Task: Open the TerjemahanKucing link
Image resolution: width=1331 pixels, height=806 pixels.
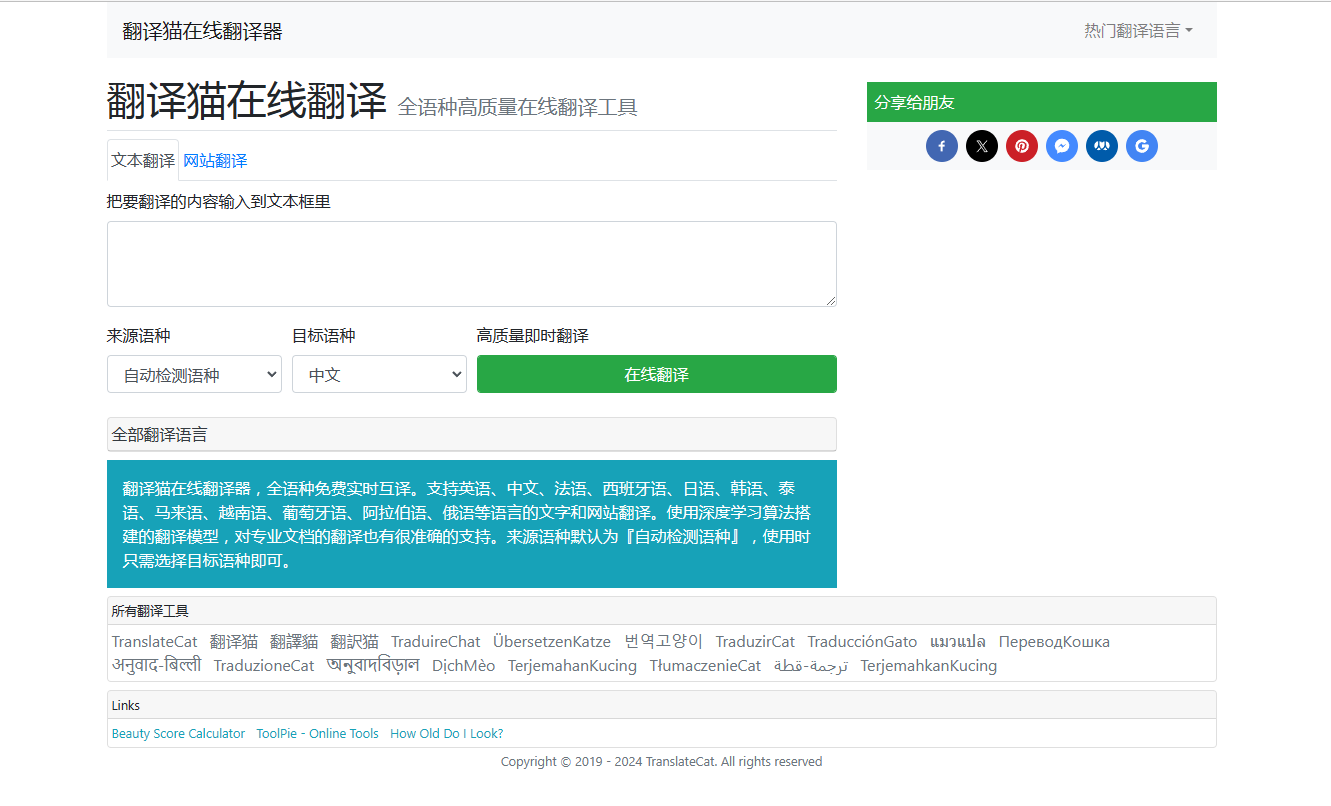Action: (572, 665)
